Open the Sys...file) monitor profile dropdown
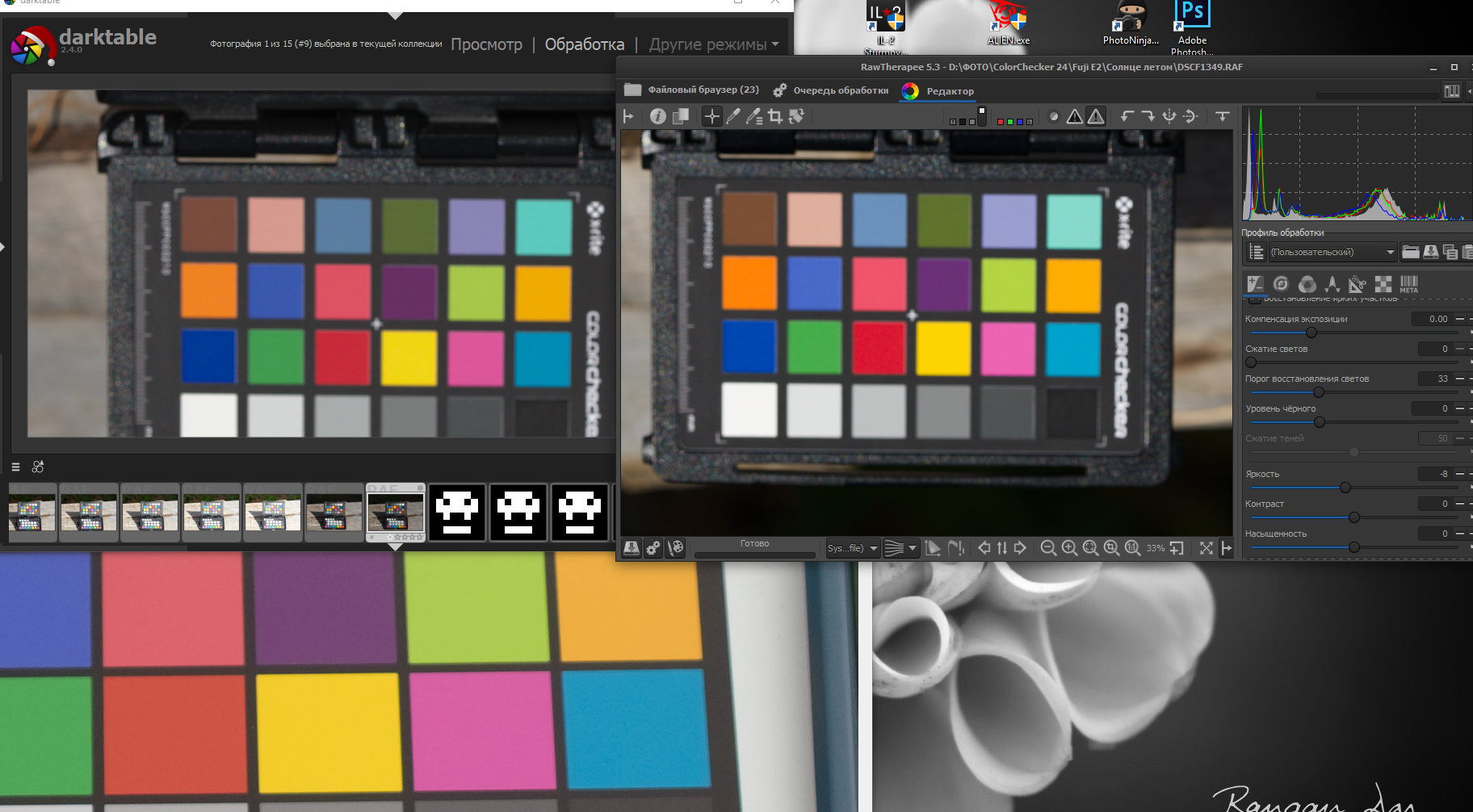 tap(852, 548)
